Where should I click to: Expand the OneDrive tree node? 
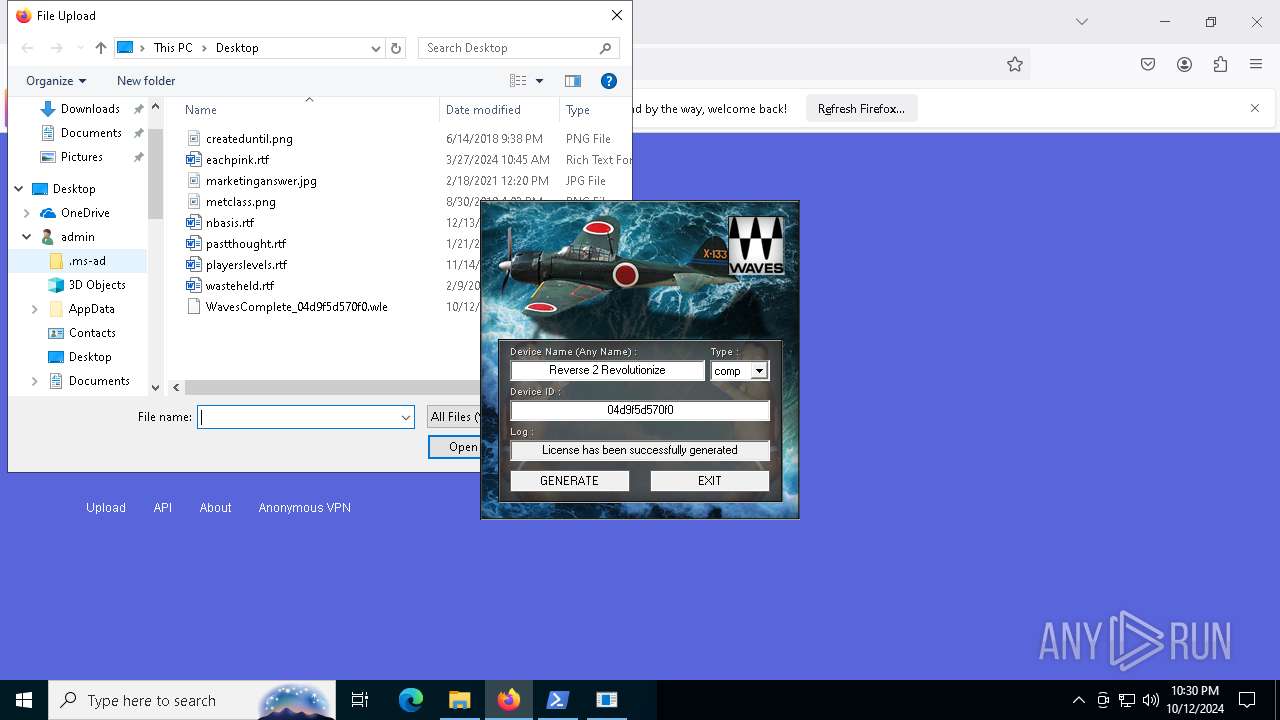(27, 213)
